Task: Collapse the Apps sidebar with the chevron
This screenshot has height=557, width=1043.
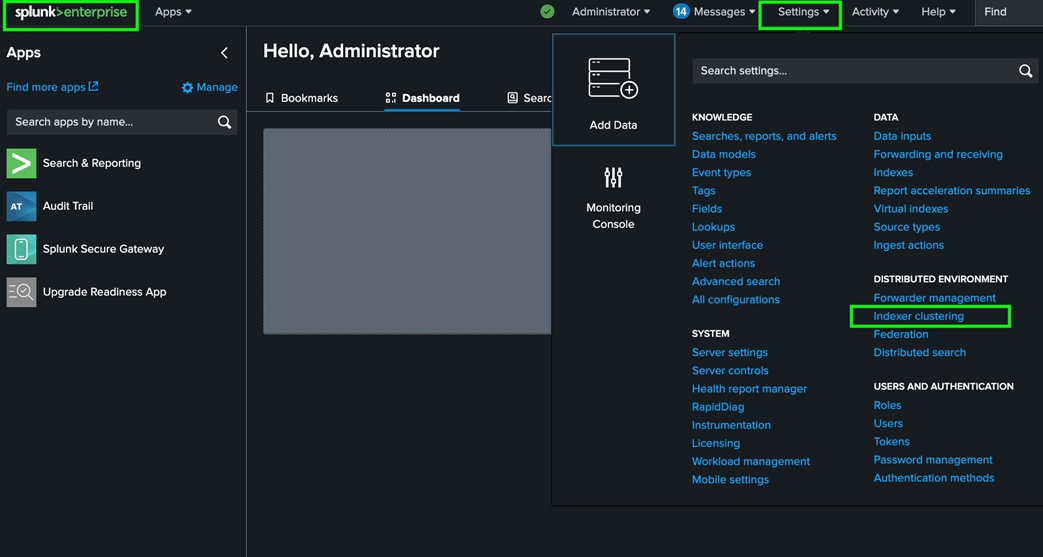Action: 225,53
